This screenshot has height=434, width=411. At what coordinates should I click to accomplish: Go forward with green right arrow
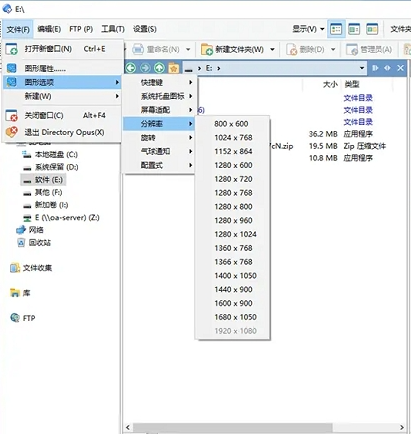pyautogui.click(x=145, y=68)
